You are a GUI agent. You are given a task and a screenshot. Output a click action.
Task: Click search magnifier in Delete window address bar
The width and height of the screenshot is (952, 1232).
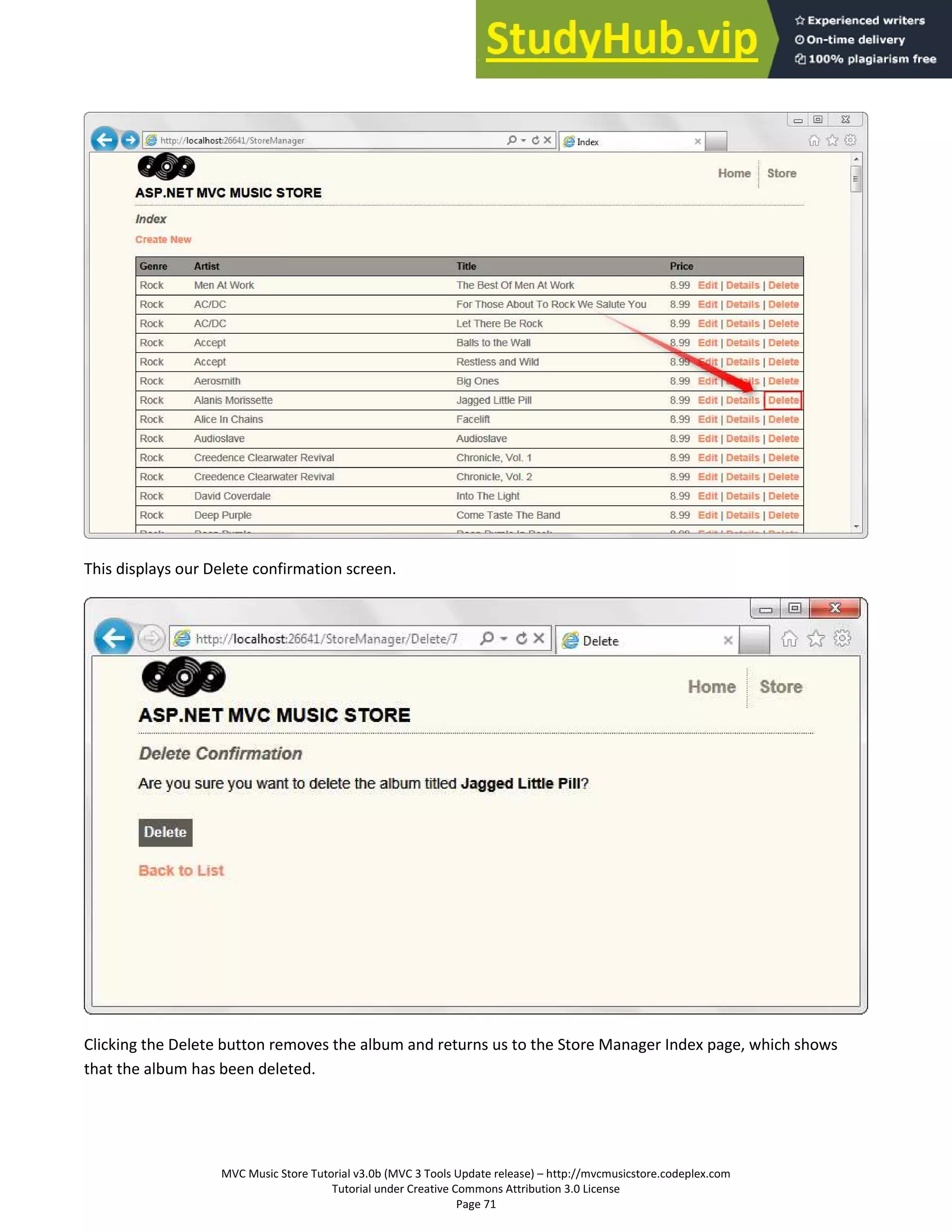click(487, 638)
